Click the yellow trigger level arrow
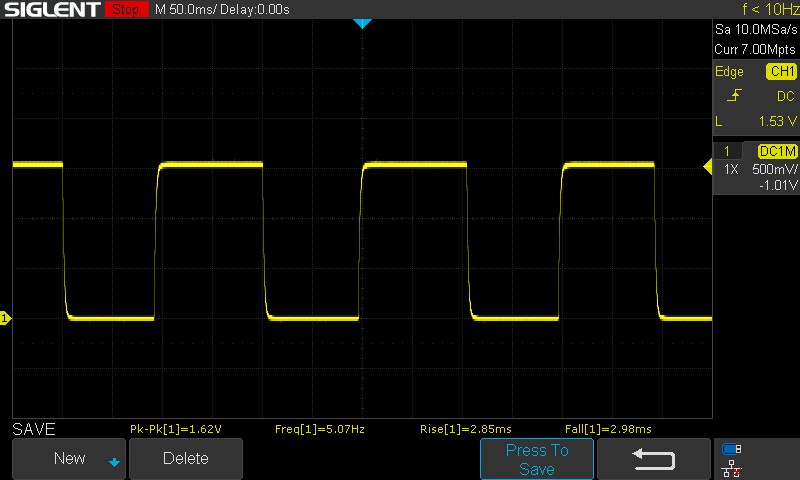 coord(708,166)
